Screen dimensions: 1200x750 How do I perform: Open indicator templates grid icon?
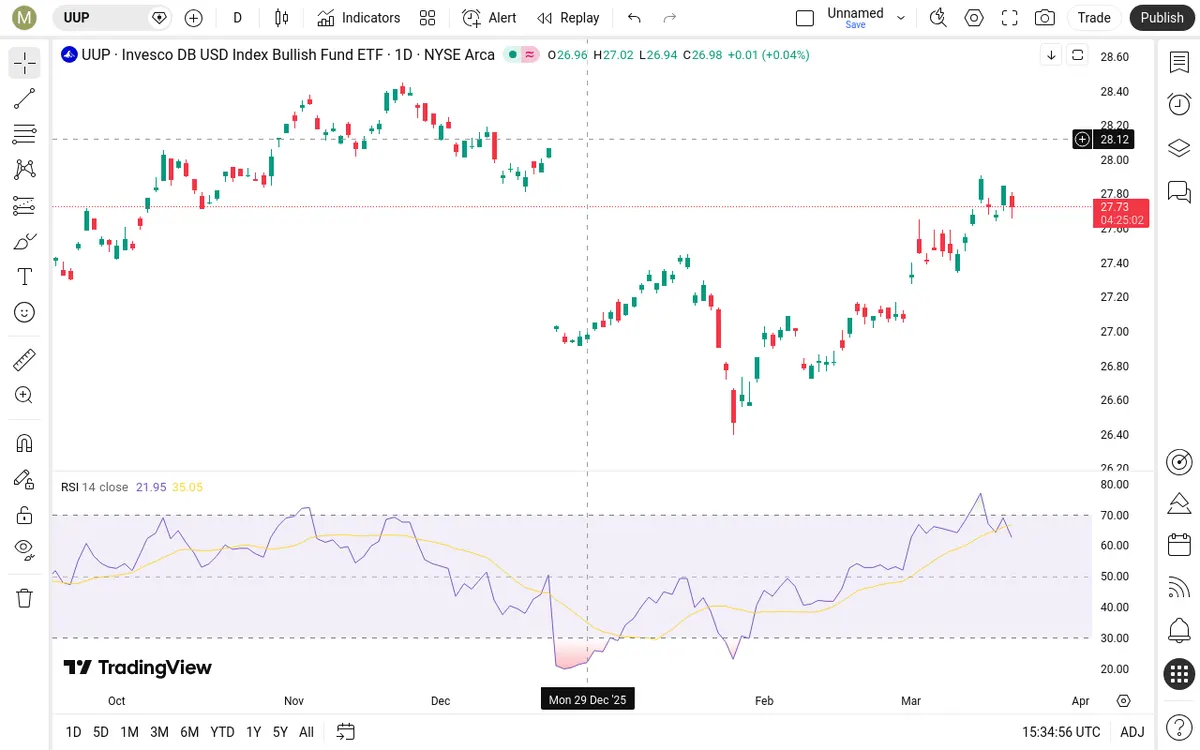tap(428, 18)
